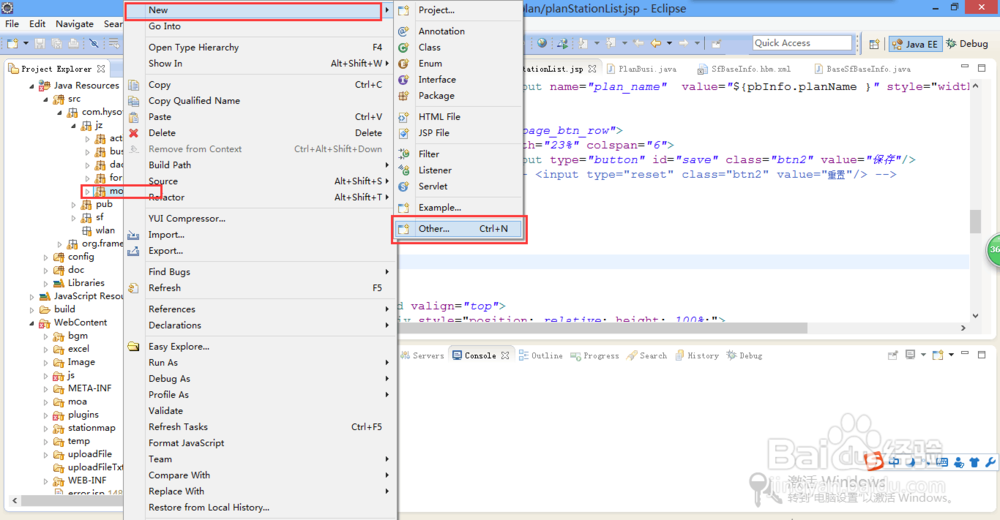Open the Navigate menu
This screenshot has width=1000, height=520.
coord(74,24)
